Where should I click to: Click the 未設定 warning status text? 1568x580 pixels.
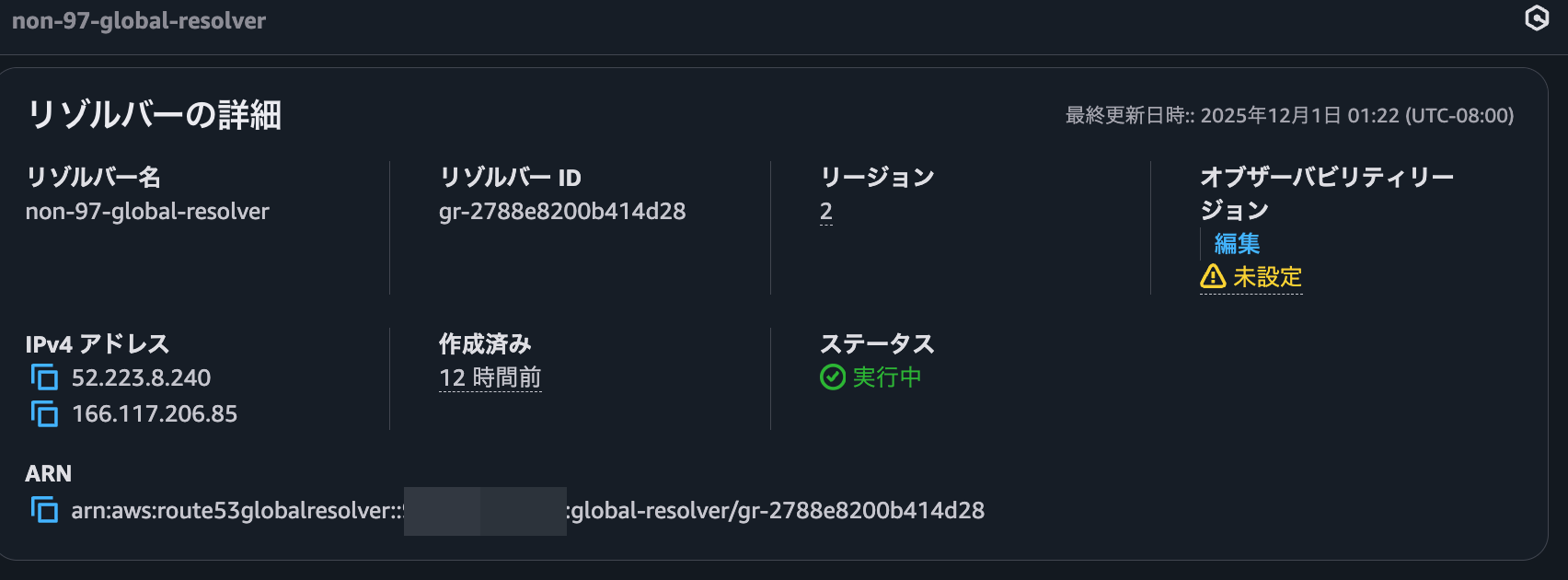[x=1267, y=276]
